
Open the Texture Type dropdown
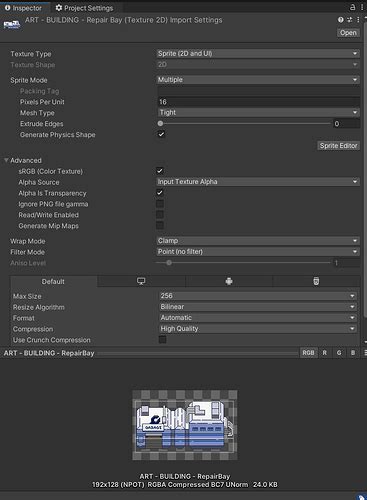click(258, 53)
